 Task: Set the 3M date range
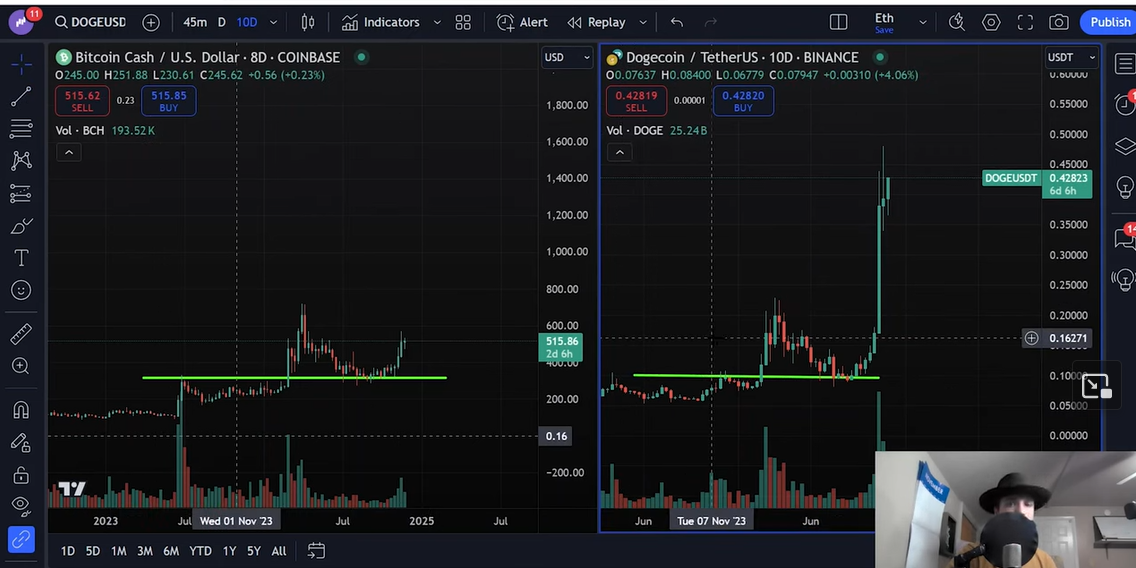tap(145, 551)
